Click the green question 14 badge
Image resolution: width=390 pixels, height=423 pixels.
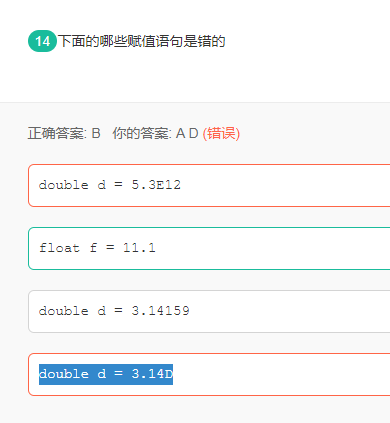[42, 41]
